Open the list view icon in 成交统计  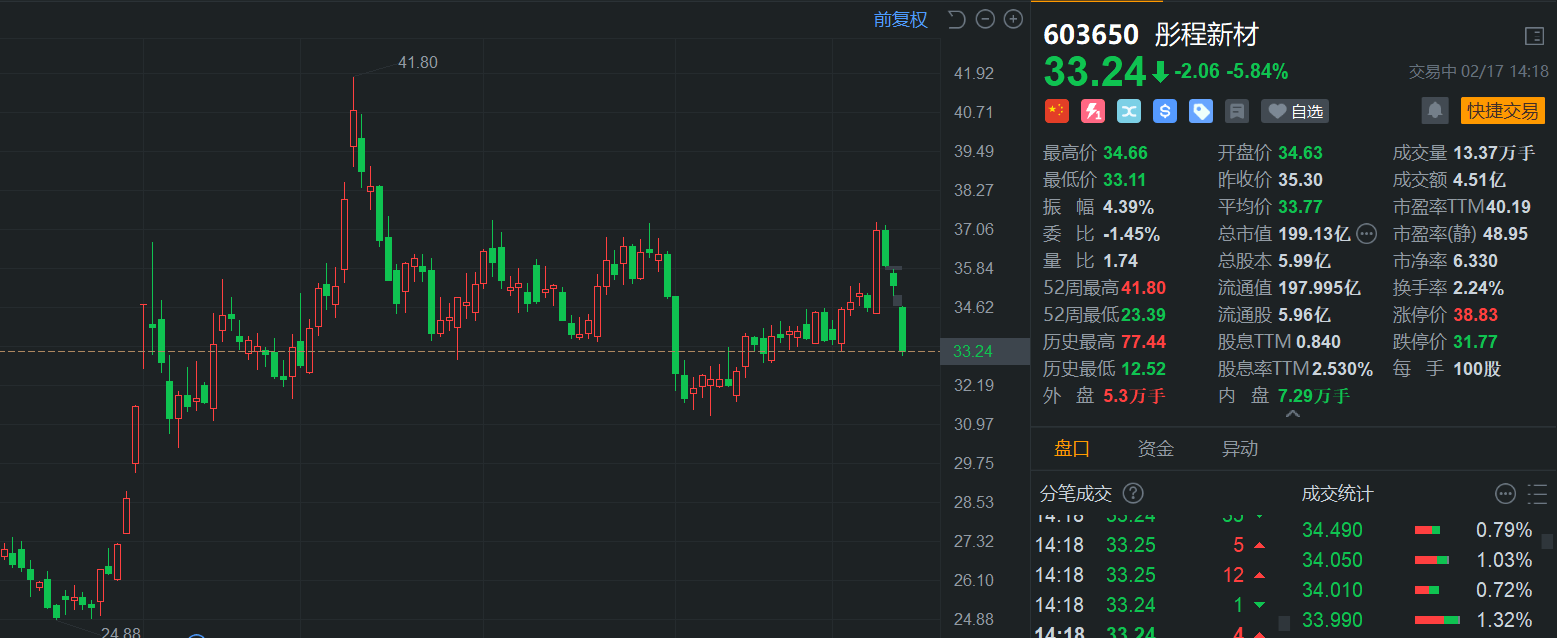[1537, 493]
